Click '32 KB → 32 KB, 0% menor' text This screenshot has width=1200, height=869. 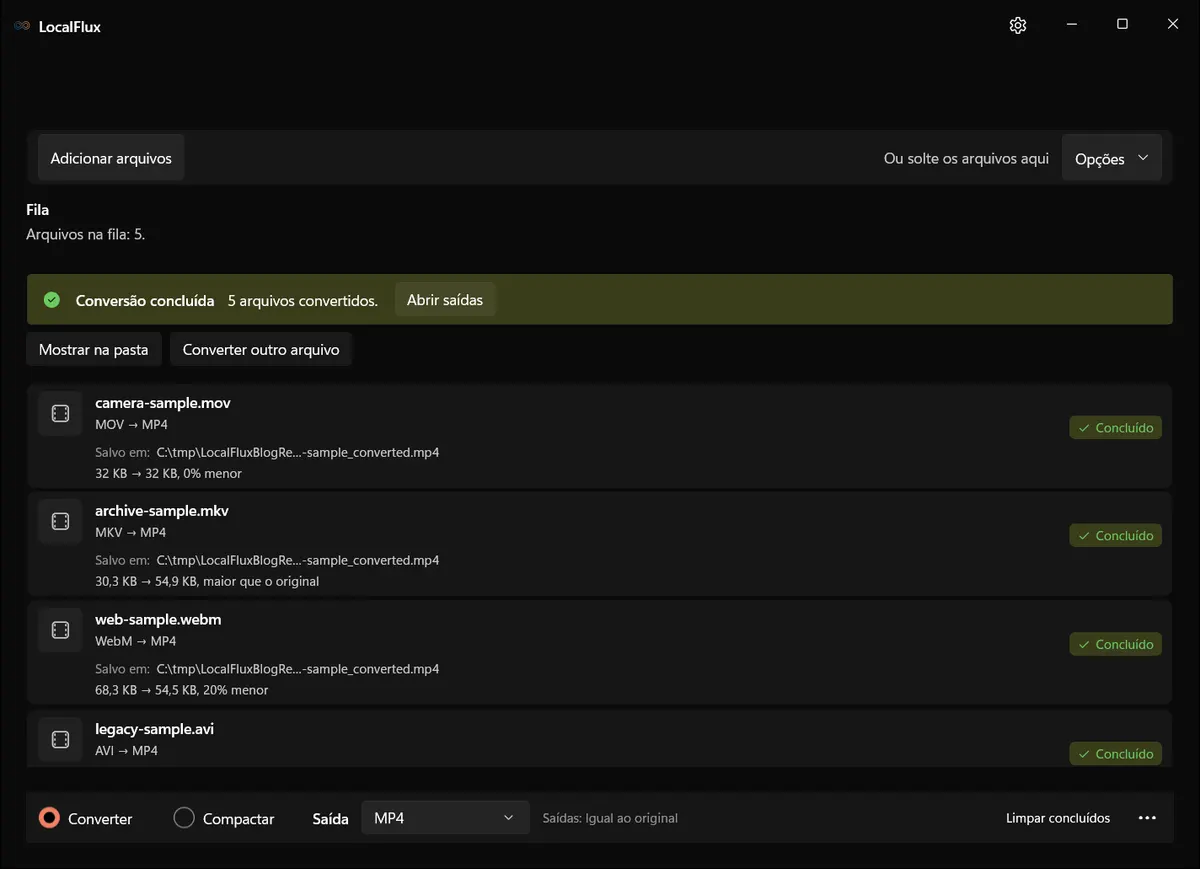click(168, 473)
